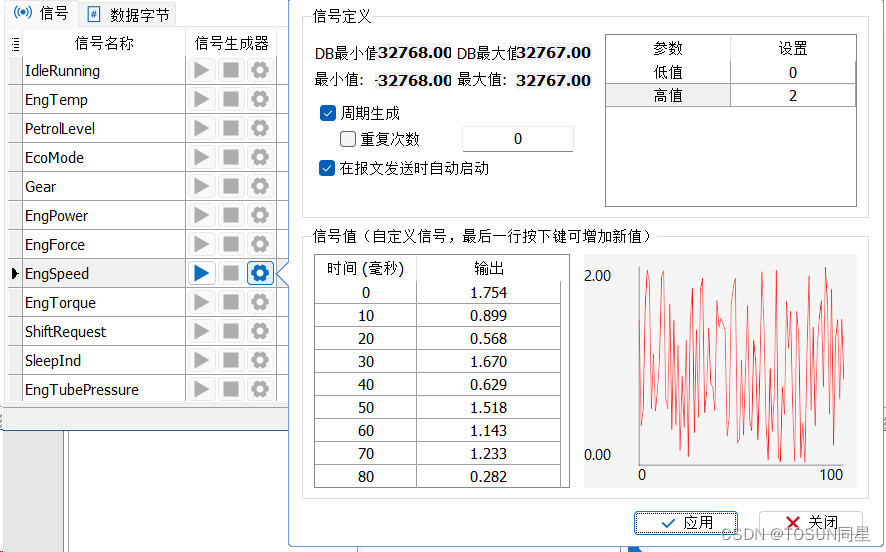The image size is (886, 552).
Task: Open EngTorque generator settings gear
Action: point(260,302)
